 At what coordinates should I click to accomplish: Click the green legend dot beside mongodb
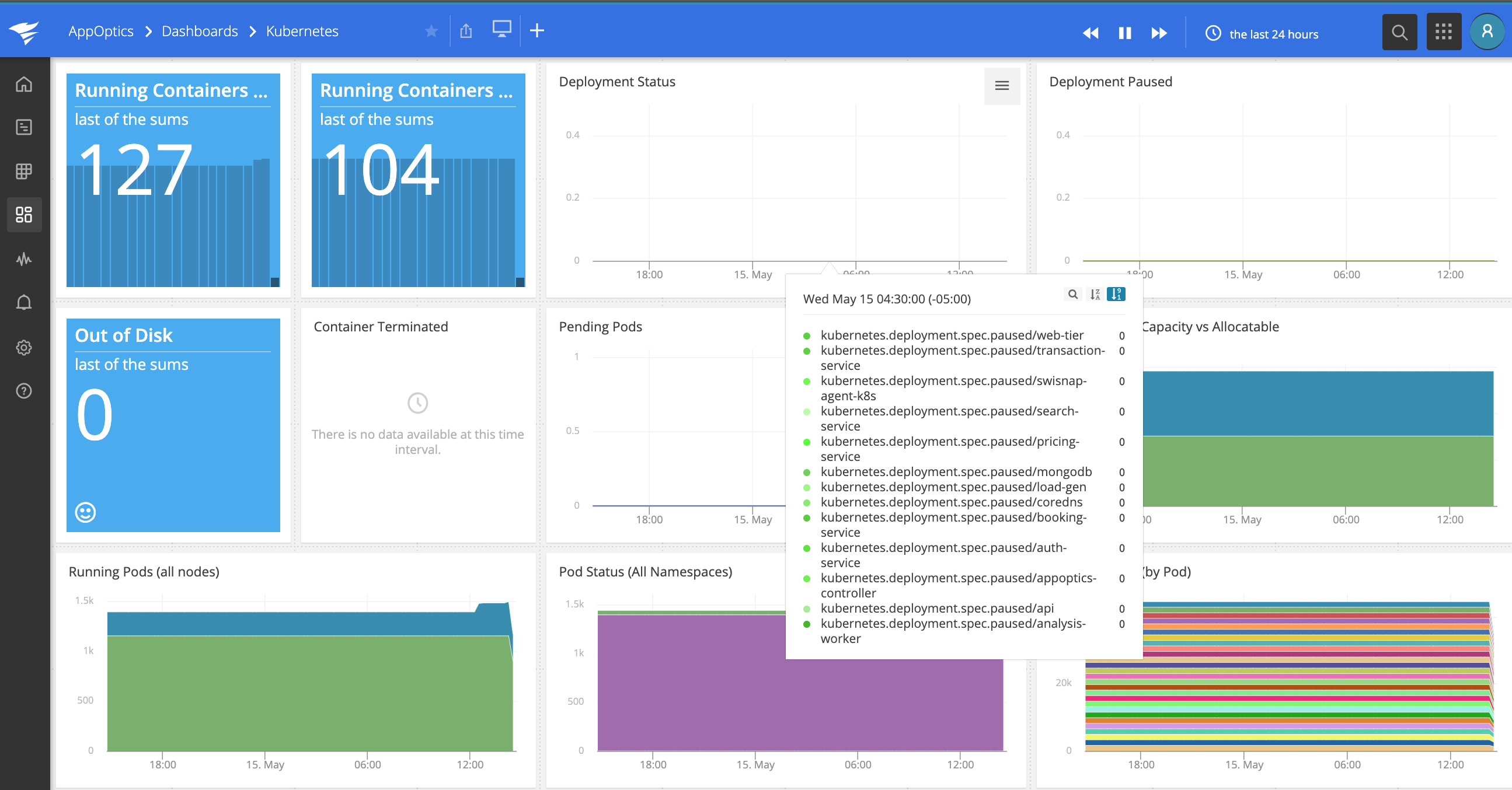[807, 471]
